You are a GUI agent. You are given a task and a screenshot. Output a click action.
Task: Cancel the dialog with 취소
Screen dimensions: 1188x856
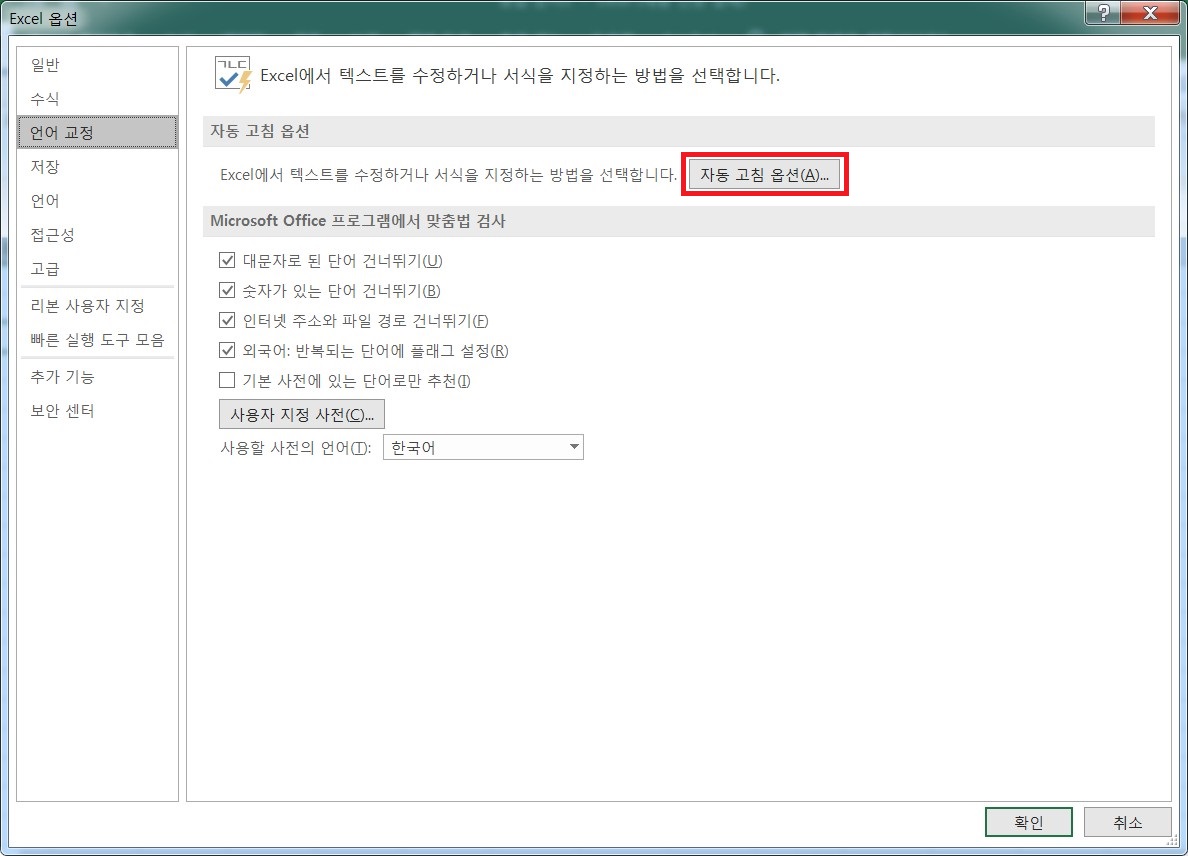(1128, 821)
